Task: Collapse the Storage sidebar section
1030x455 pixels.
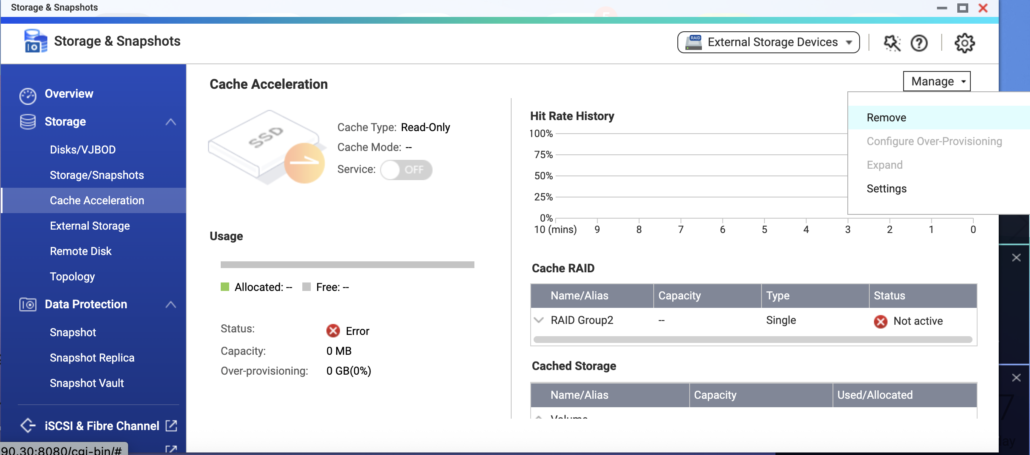Action: (x=171, y=122)
